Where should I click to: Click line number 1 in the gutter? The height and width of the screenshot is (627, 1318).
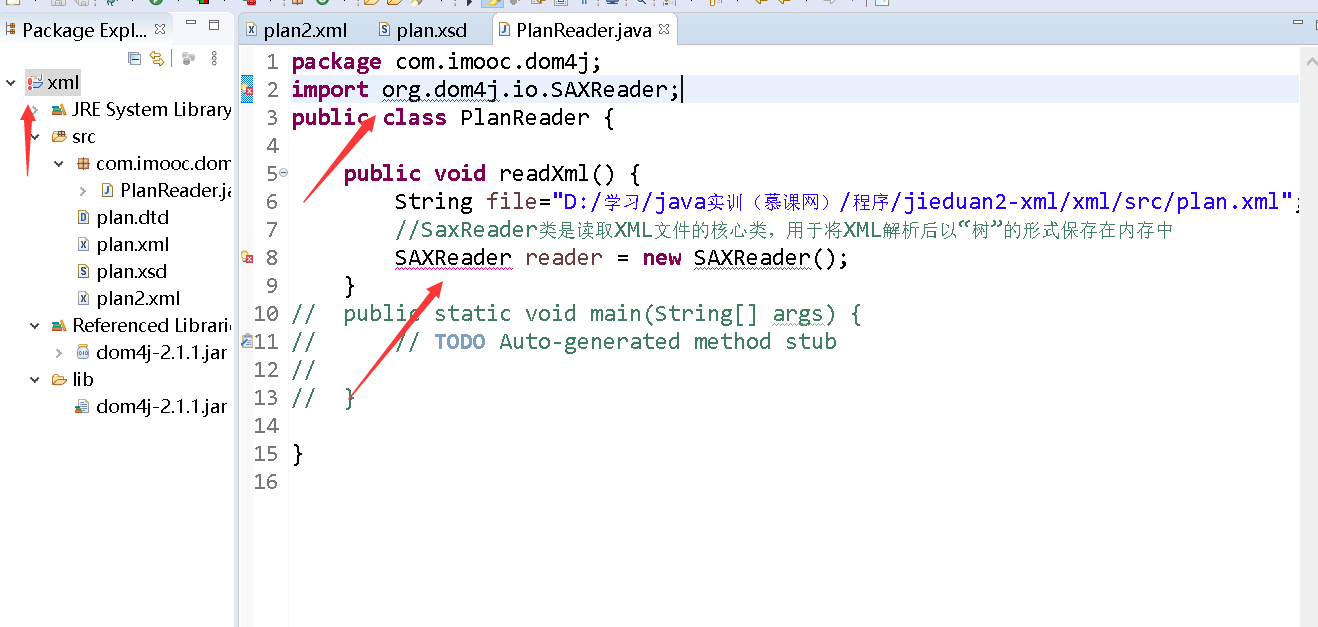click(x=271, y=62)
